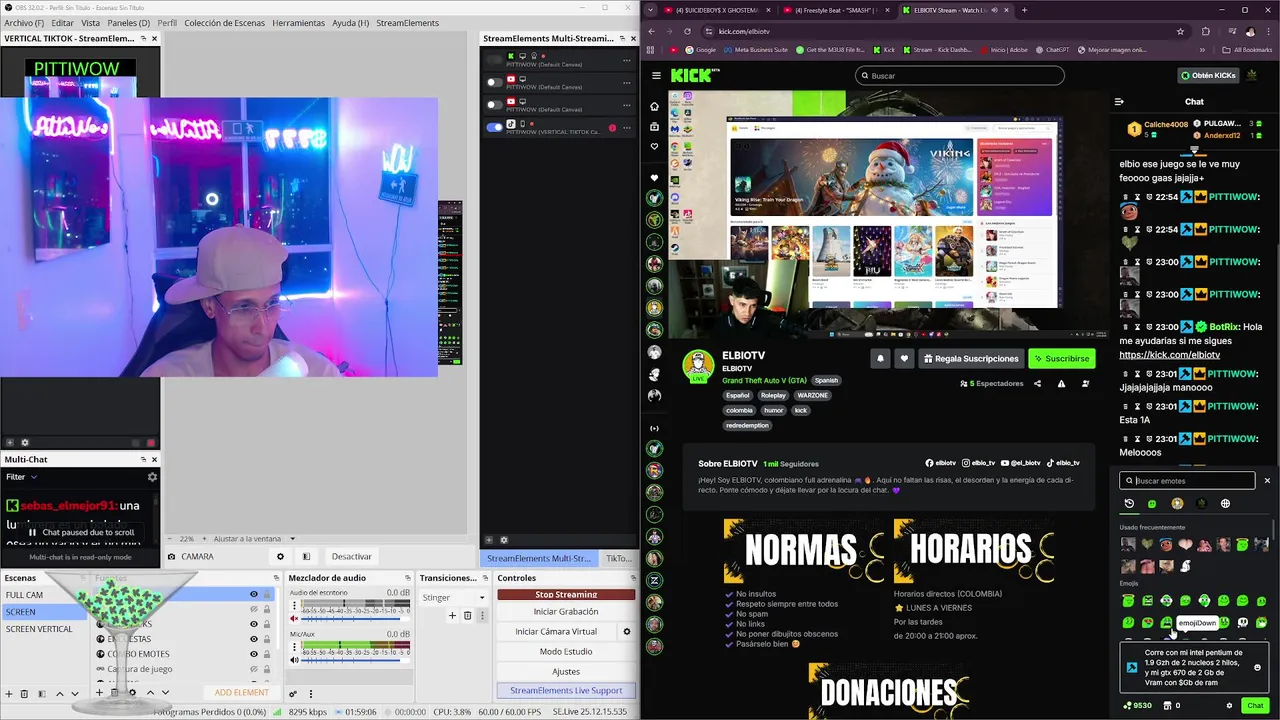This screenshot has height=720, width=1280.
Task: Mute Audio del escritorio speaker icon
Action: [x=295, y=618]
